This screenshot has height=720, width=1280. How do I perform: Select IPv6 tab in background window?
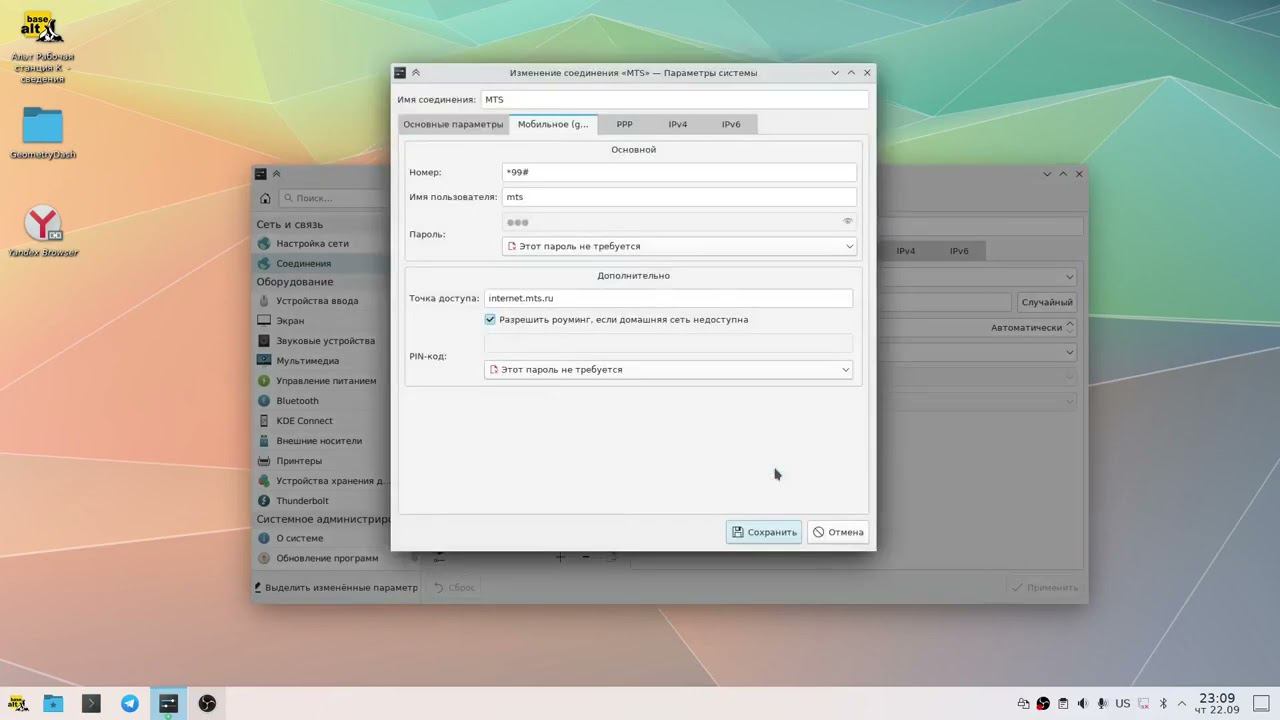(x=959, y=251)
